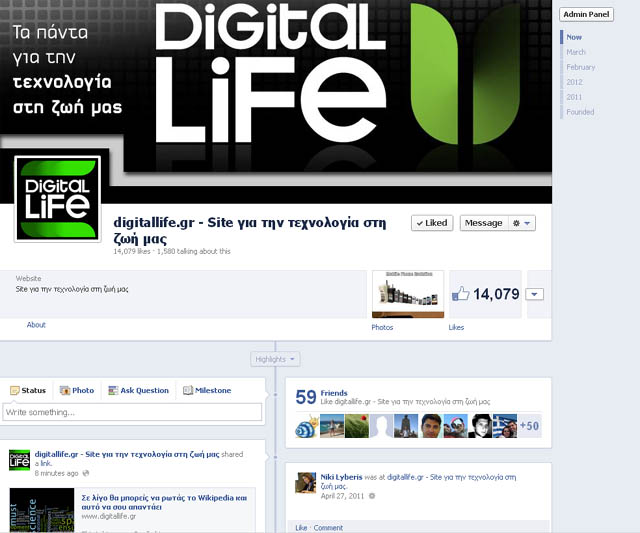Click the Greek flag friend avatar
Screen dimensions: 640x533
505,426
